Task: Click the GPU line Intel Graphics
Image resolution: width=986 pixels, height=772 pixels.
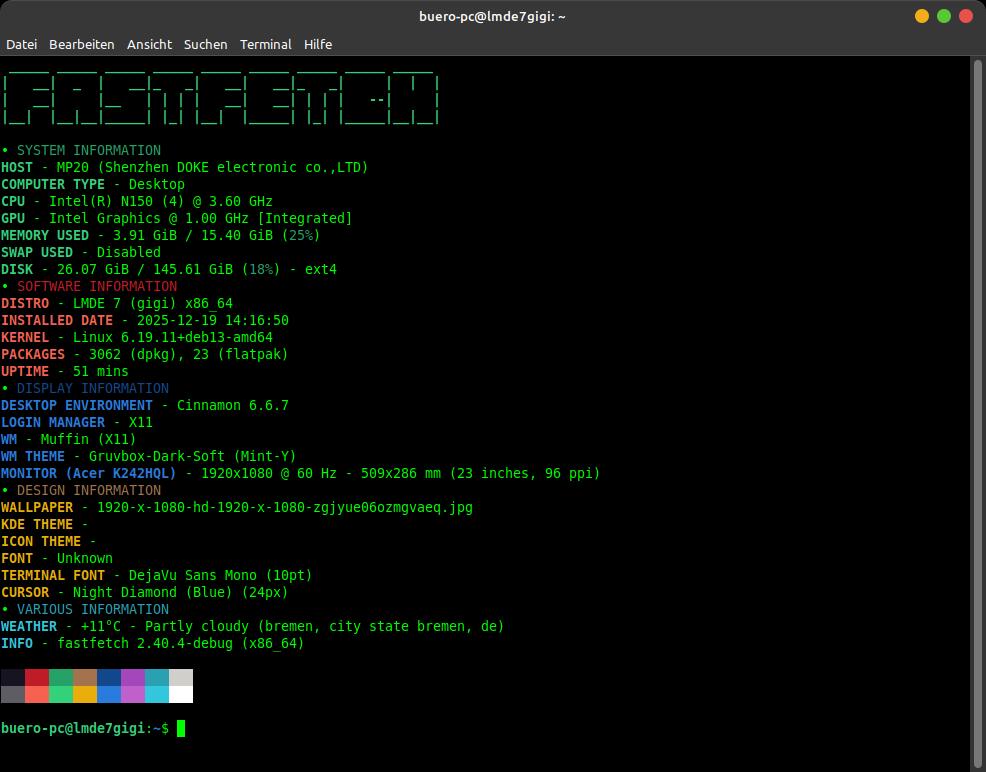Action: tap(177, 218)
